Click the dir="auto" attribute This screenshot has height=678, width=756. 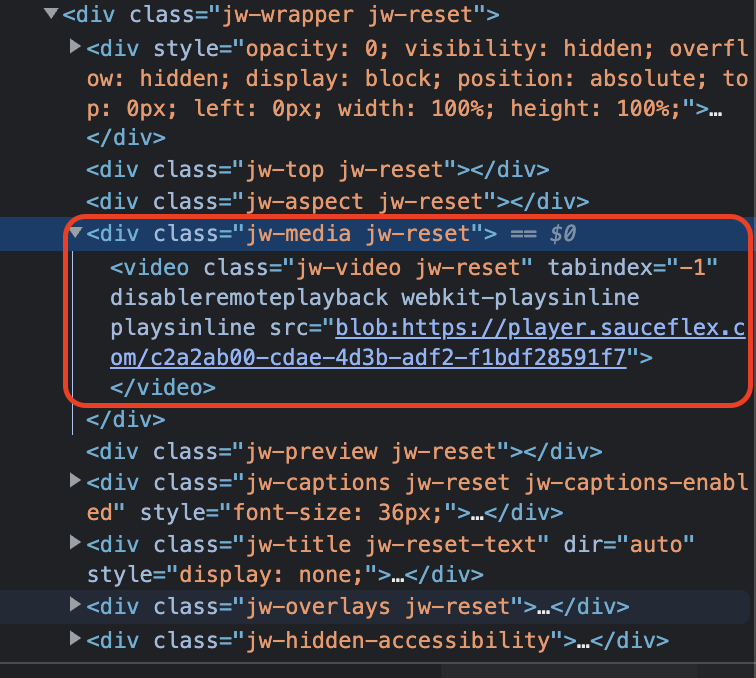coord(629,544)
